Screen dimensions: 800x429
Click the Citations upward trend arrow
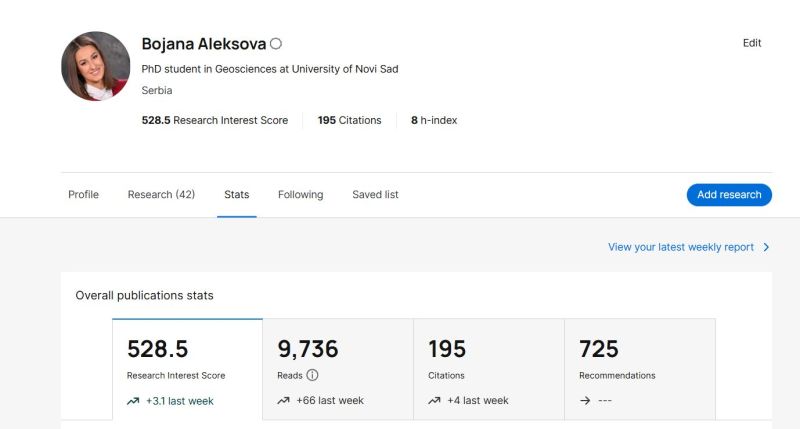(x=434, y=401)
